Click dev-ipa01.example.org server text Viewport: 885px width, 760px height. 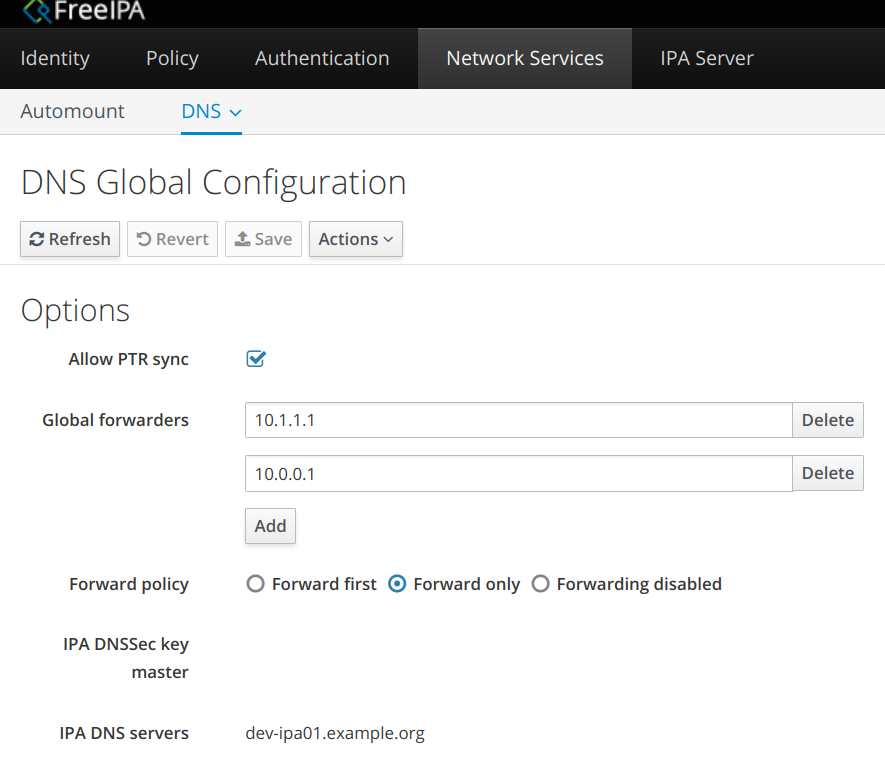(335, 733)
